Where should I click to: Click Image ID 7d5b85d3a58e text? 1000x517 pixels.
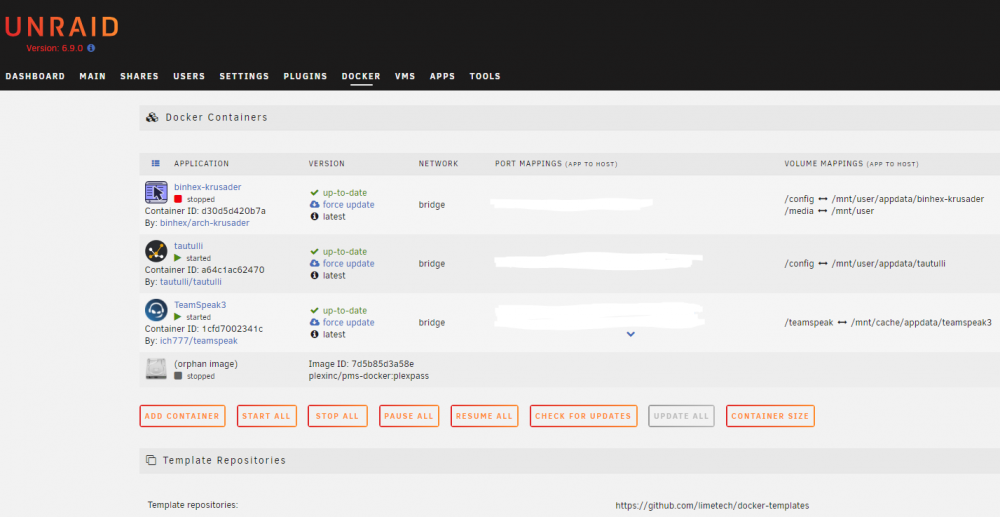pos(361,364)
